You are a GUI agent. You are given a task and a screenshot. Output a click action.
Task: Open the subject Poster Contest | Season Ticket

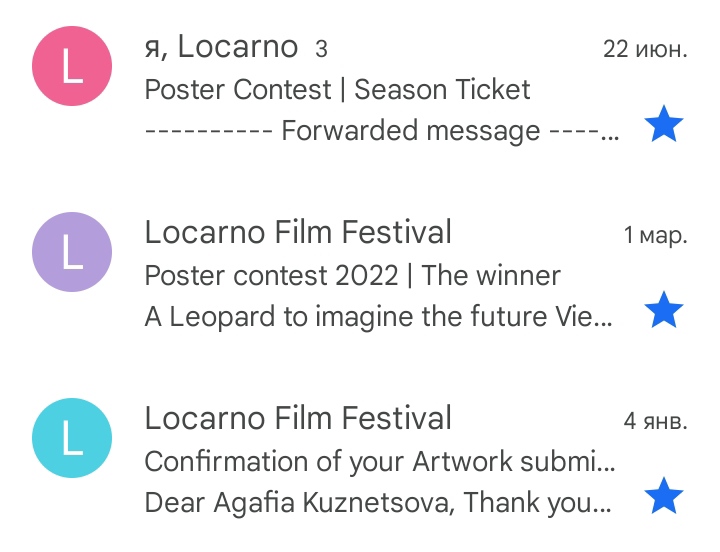point(338,89)
